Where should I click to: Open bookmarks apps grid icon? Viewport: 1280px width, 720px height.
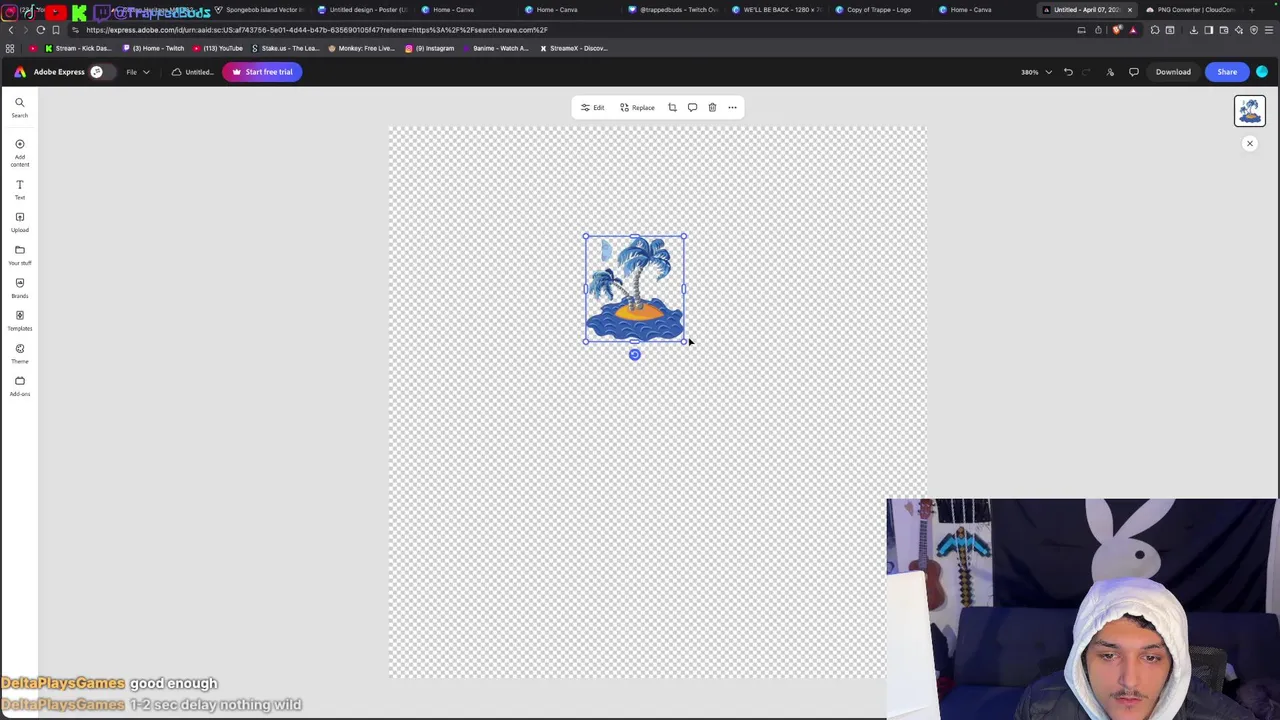pos(10,48)
